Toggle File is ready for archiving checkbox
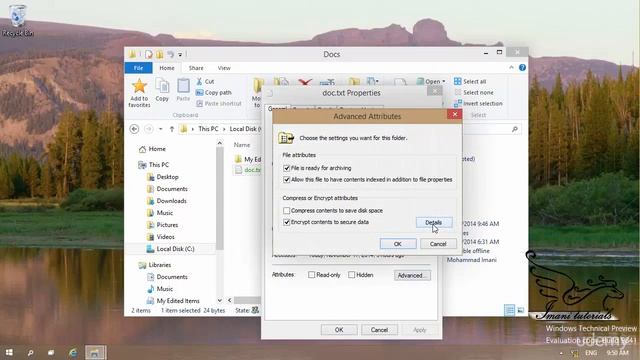Image resolution: width=640 pixels, height=360 pixels. 287,168
